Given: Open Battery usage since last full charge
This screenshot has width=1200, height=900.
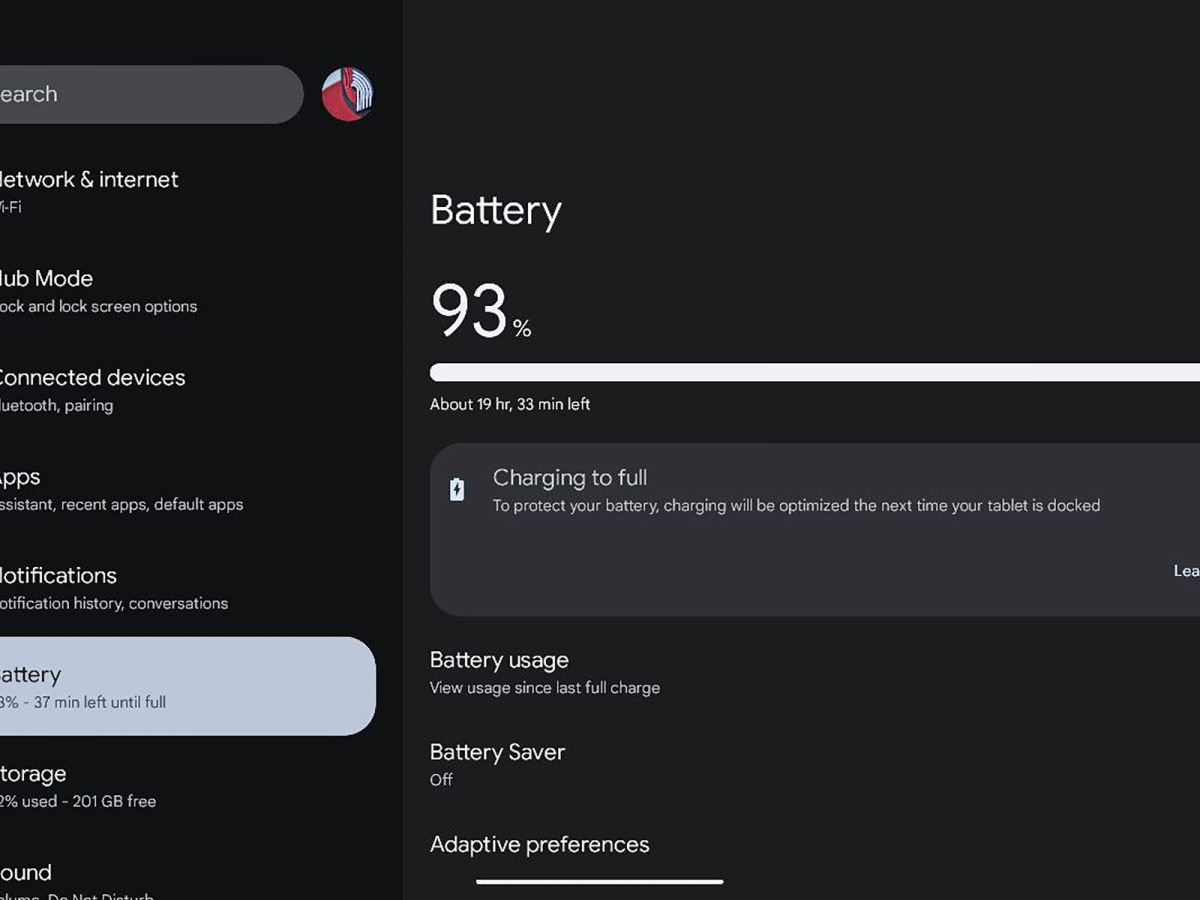Looking at the screenshot, I should (x=545, y=672).
